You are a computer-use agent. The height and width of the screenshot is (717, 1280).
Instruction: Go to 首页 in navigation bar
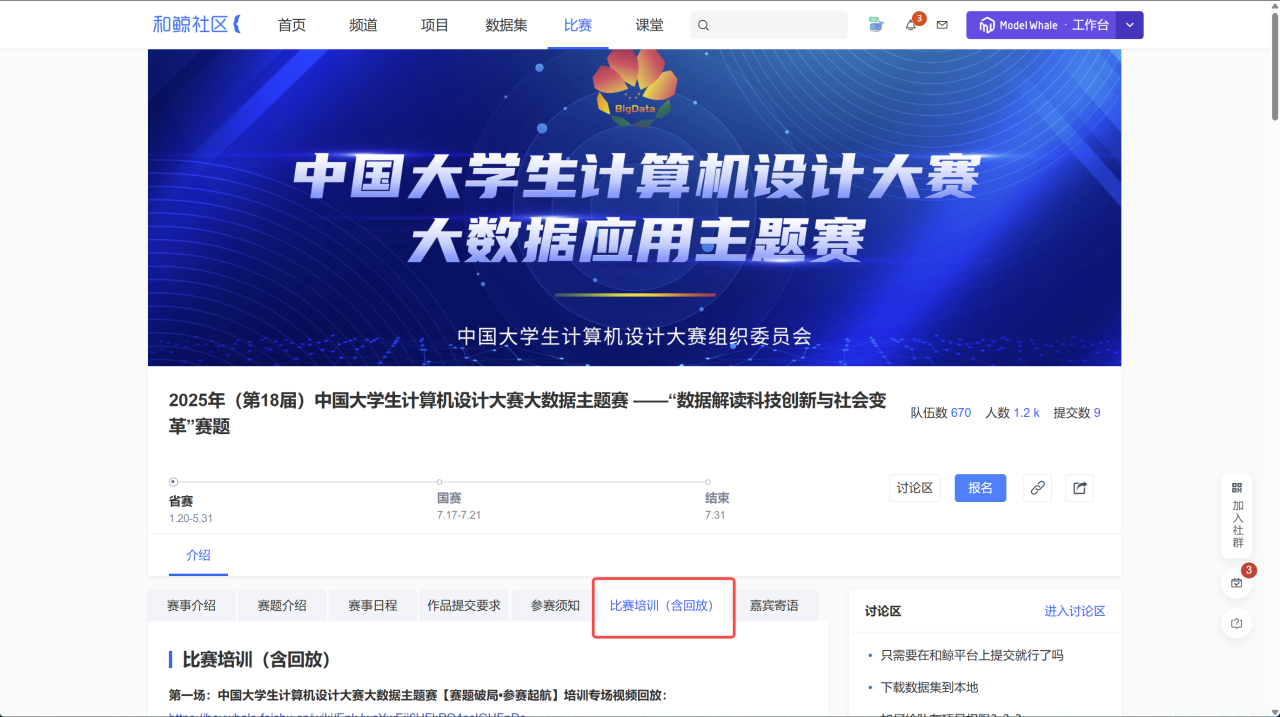click(292, 25)
